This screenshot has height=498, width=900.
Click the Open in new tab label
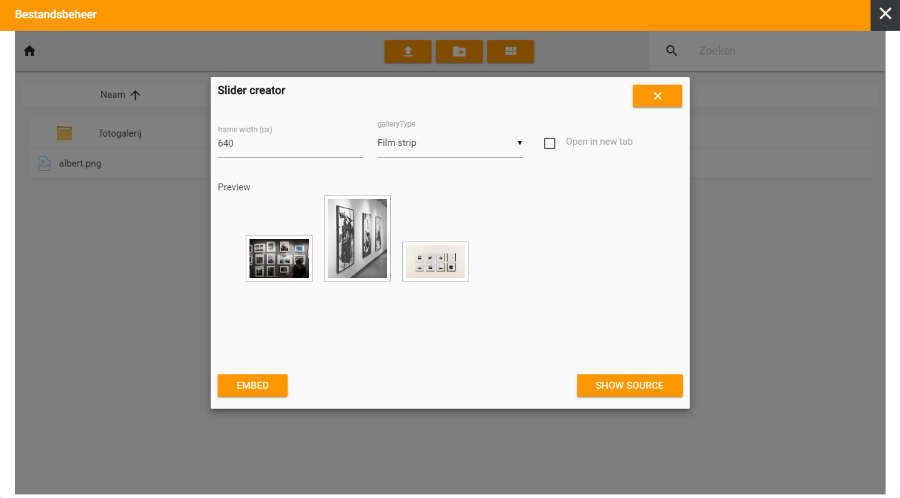599,142
